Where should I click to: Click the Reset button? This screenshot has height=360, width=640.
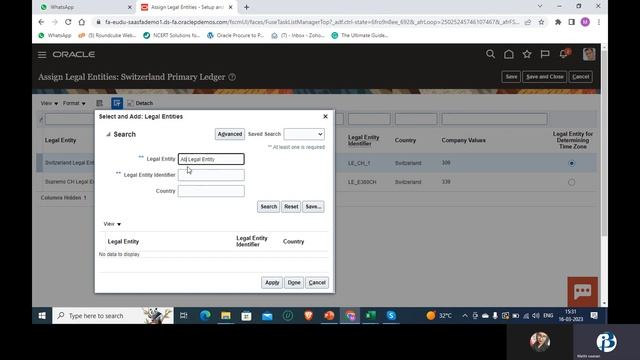(x=291, y=207)
